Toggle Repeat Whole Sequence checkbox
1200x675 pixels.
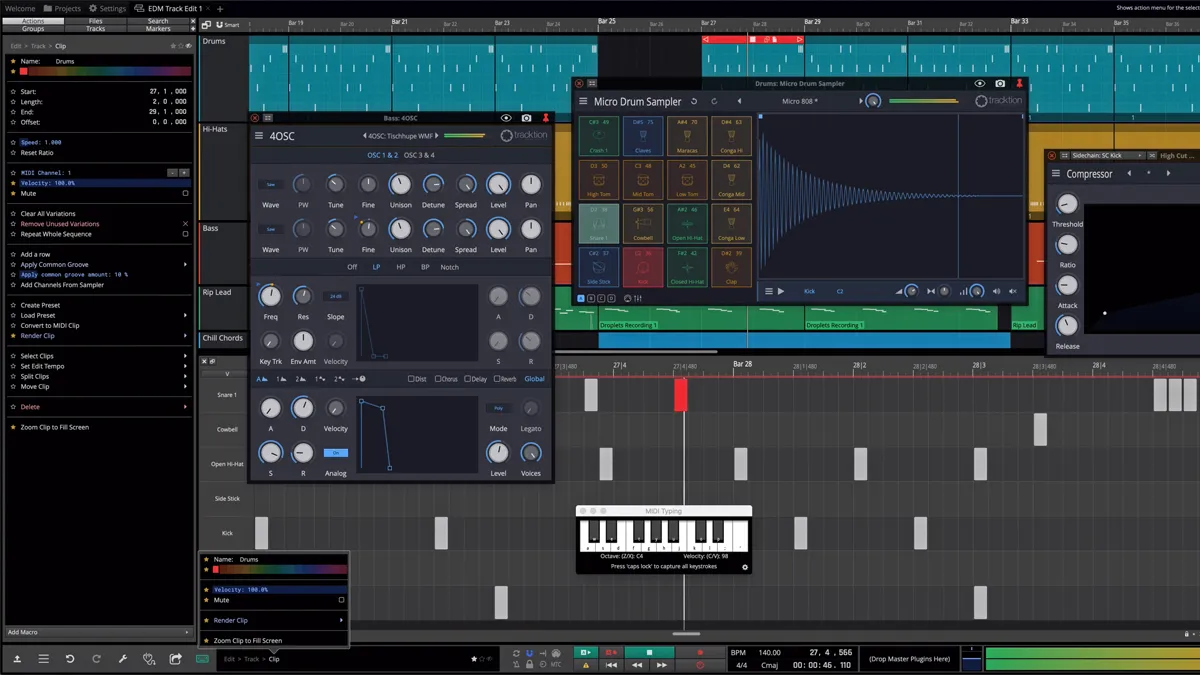(x=185, y=234)
